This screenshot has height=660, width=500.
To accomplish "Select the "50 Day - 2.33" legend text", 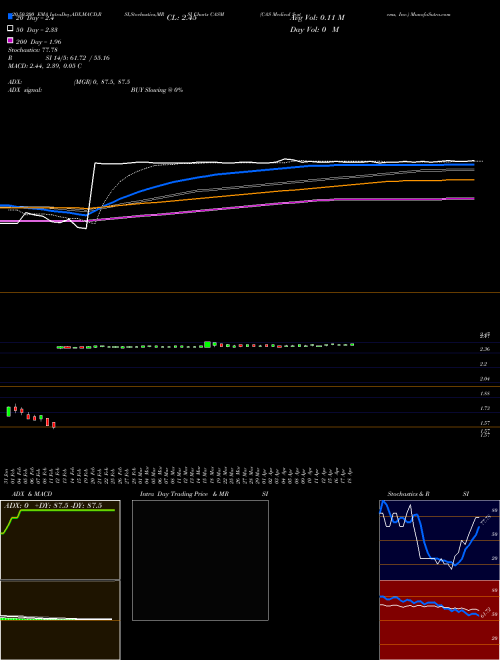I will [37, 30].
